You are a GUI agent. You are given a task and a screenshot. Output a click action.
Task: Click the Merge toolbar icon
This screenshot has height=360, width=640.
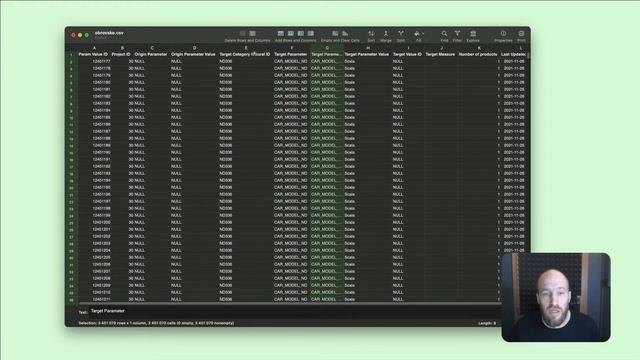coord(386,33)
